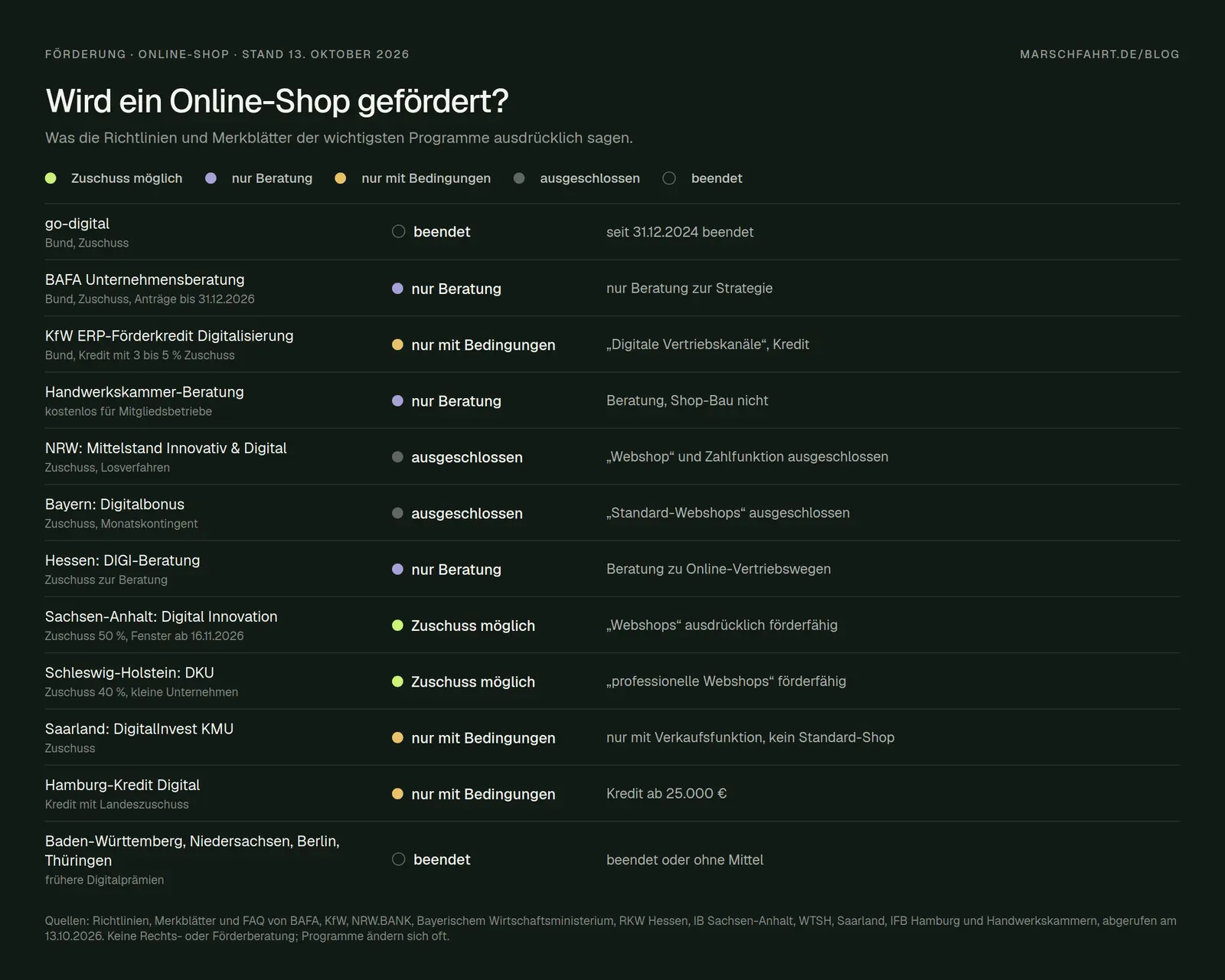Select the program name 'Handwerkskammer-Beratung'
Screen dimensions: 1225x980
click(145, 392)
